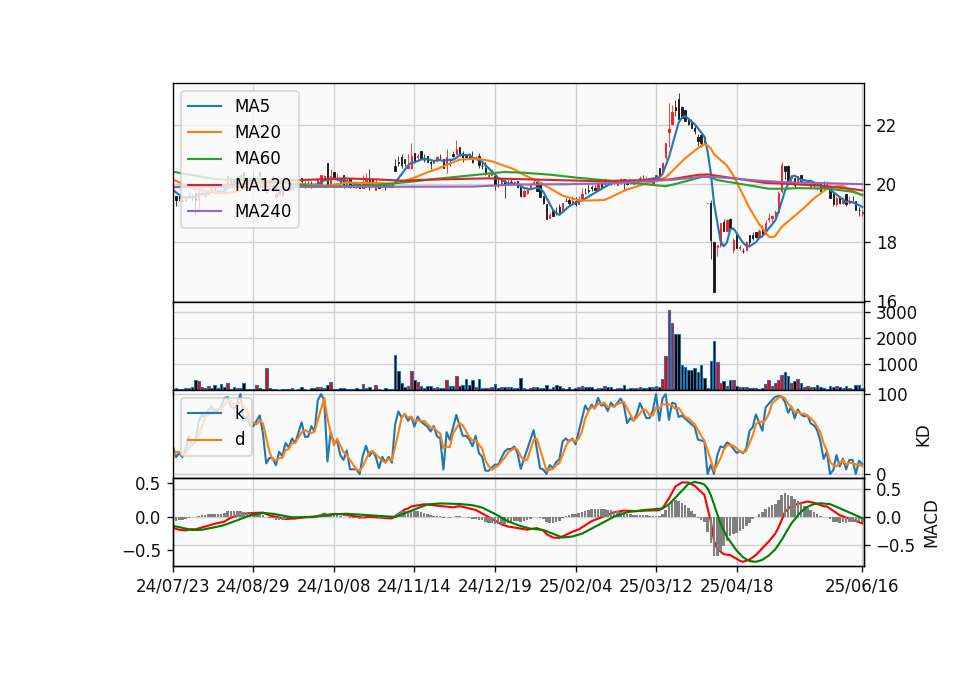Click the price axis value 22
The height and width of the screenshot is (690, 960).
point(886,126)
